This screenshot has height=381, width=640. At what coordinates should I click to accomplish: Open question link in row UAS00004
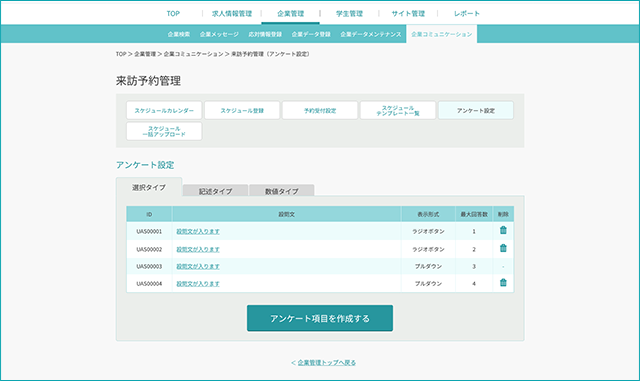(198, 283)
